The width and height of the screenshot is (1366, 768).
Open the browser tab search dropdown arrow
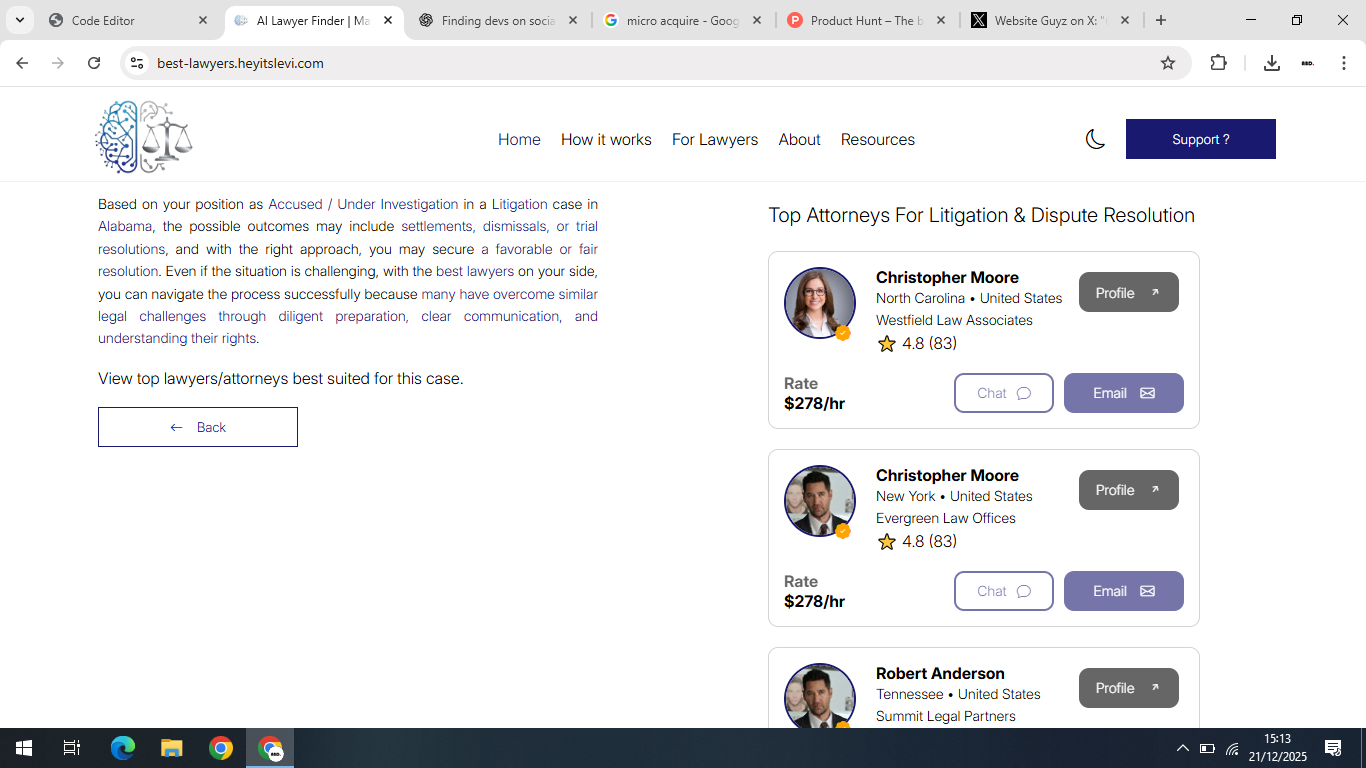(20, 20)
